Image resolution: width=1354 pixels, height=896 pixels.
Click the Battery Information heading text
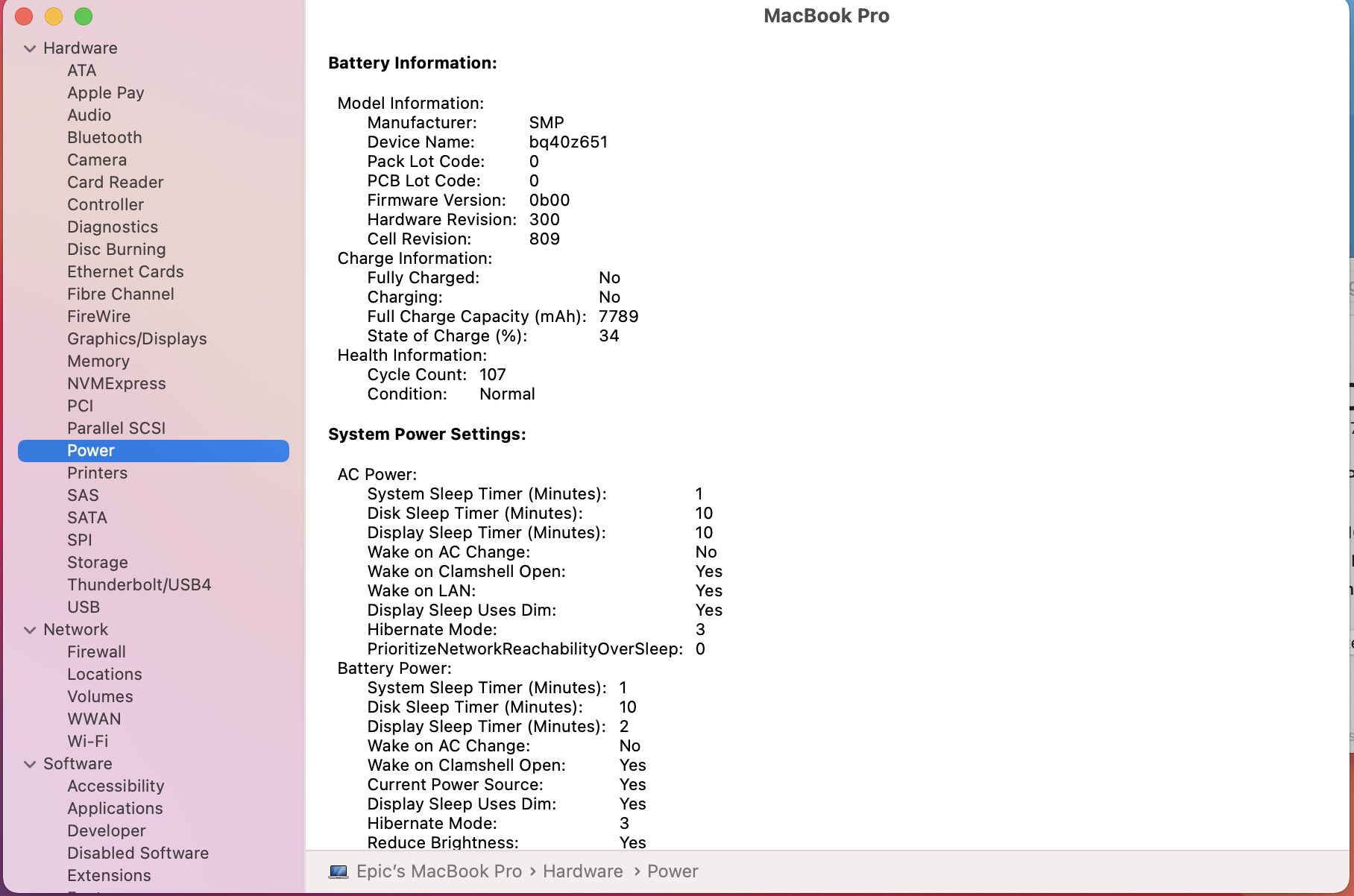pyautogui.click(x=412, y=63)
